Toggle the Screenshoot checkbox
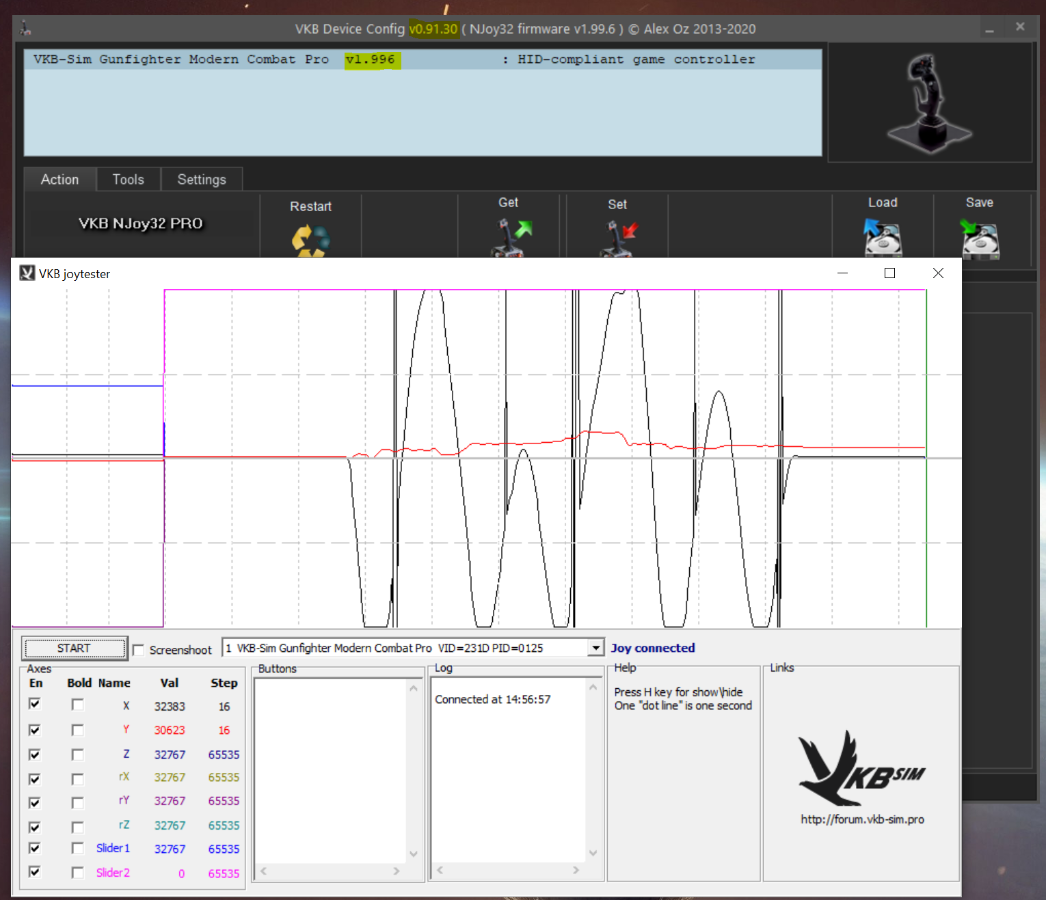 tap(139, 650)
